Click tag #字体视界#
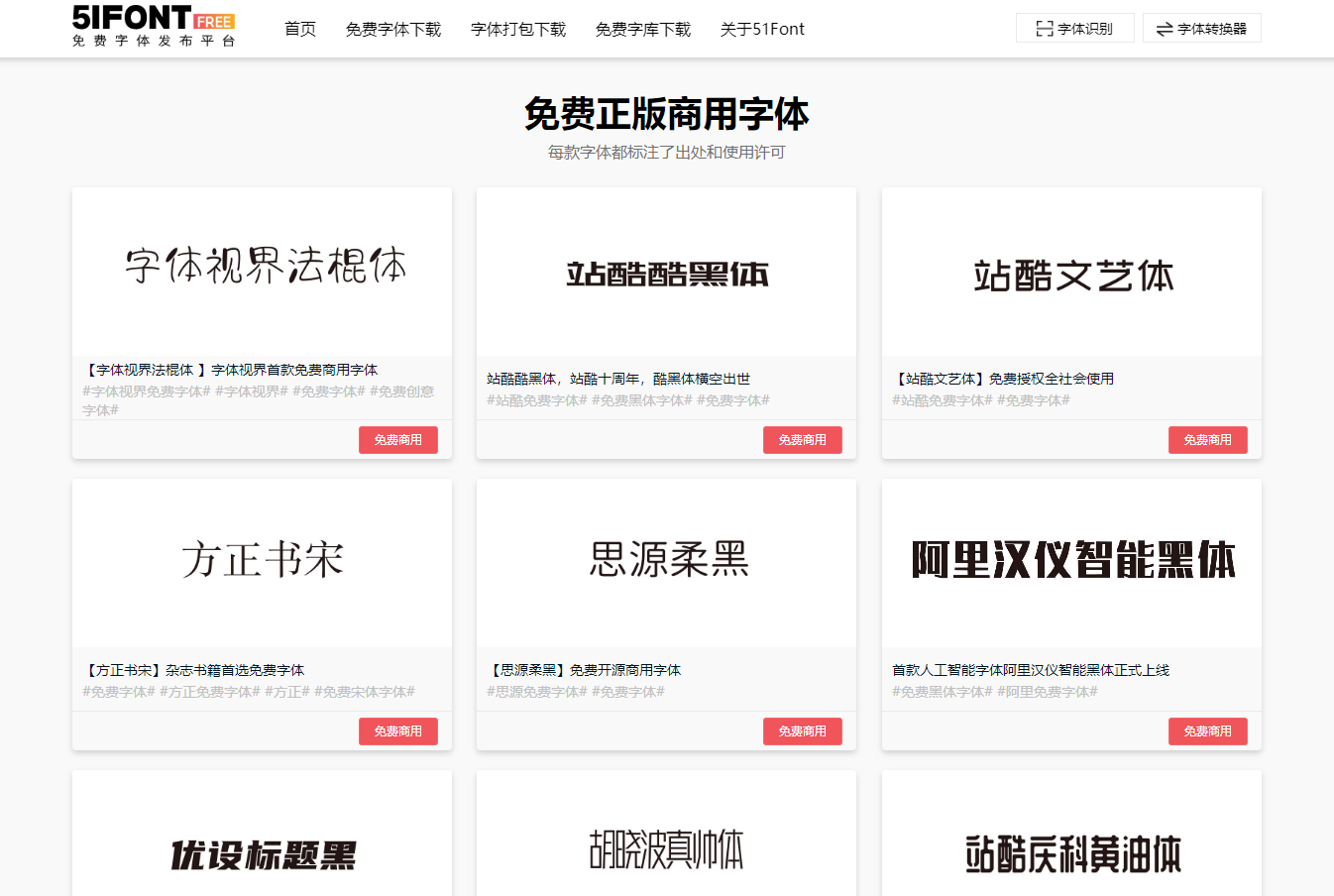 tap(252, 392)
